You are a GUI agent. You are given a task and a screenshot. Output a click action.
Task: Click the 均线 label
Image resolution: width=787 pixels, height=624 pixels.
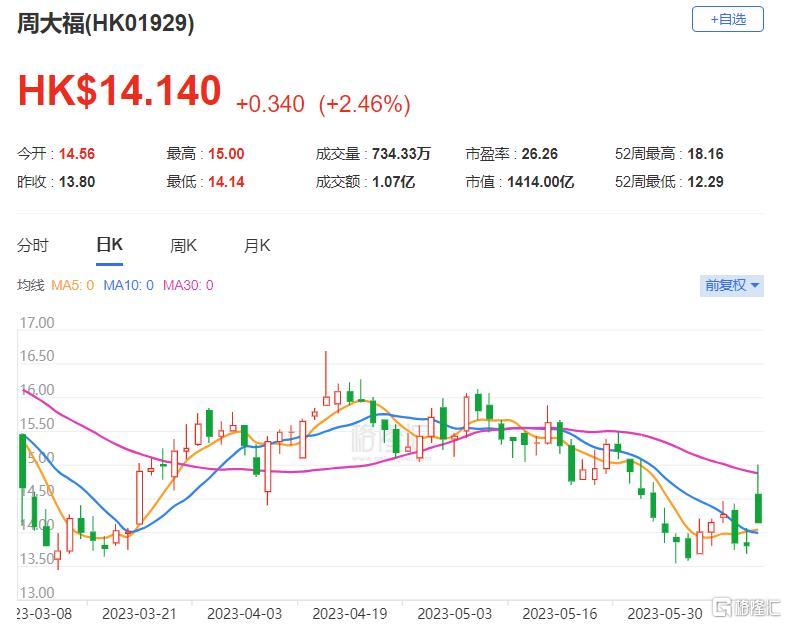[x=31, y=286]
